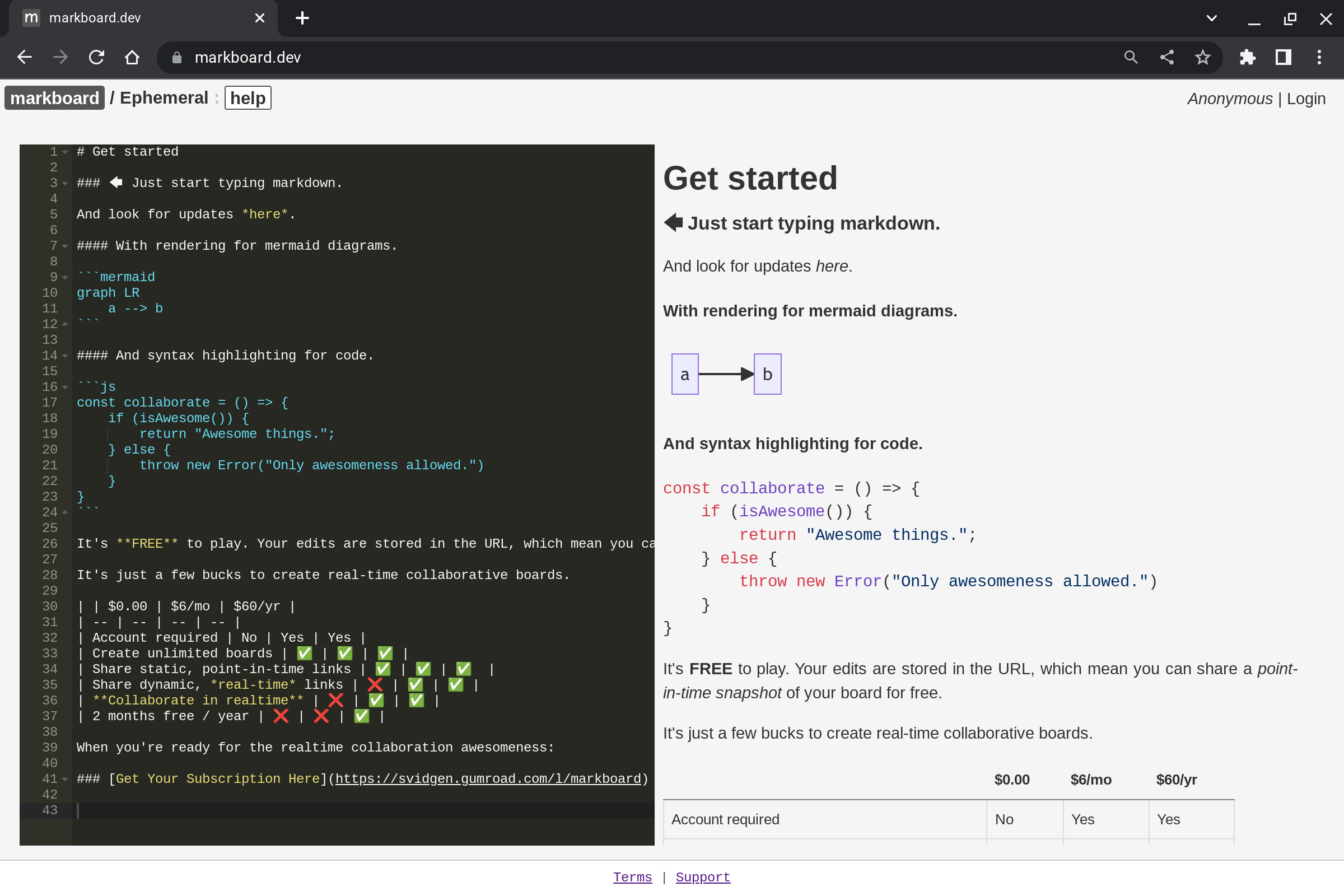
Task: Collapse the fold at editor line 3
Action: point(65,184)
